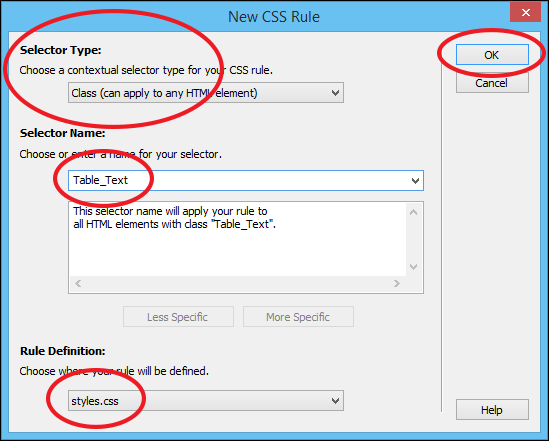Click the description box scroll up arrow

(x=414, y=212)
